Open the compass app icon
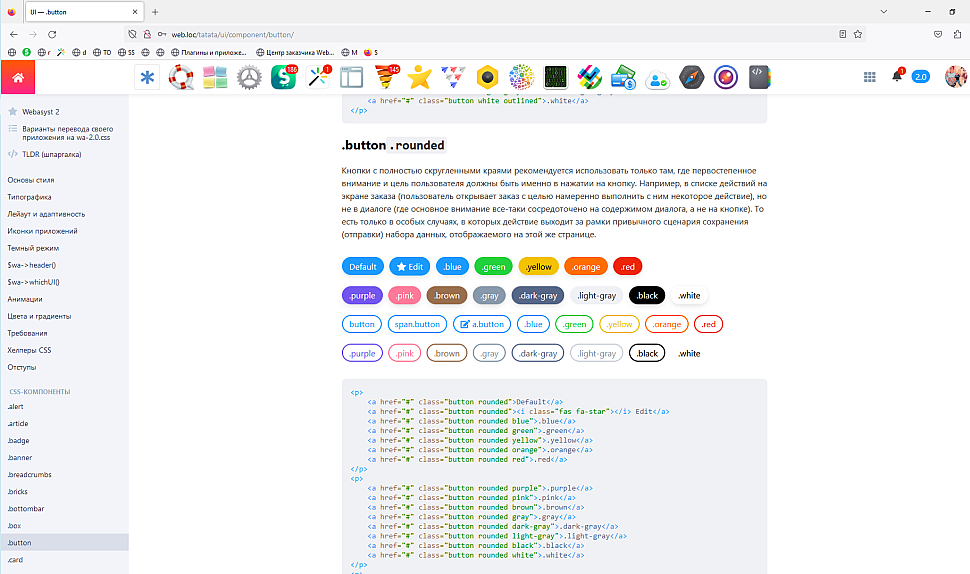Image resolution: width=970 pixels, height=574 pixels. (x=691, y=77)
